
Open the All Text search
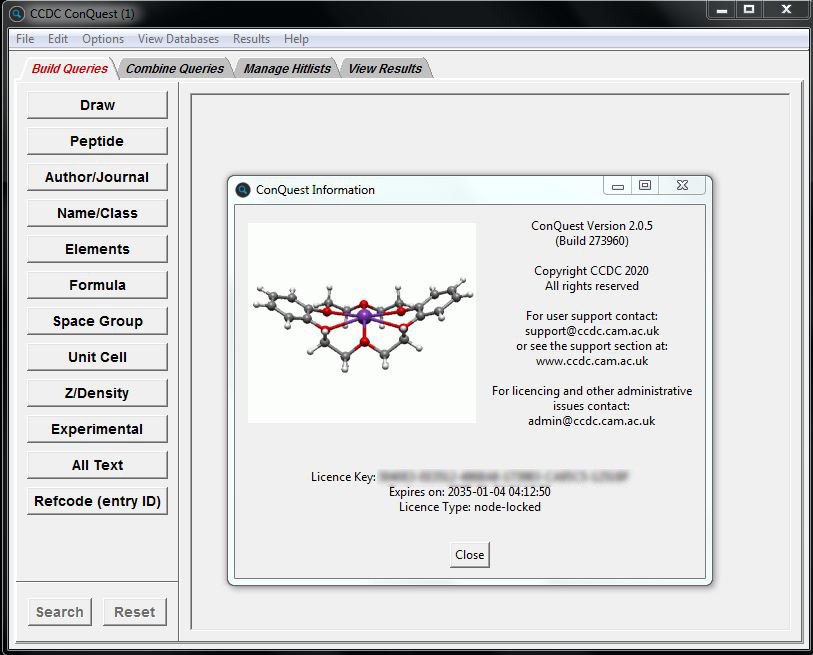click(x=97, y=465)
